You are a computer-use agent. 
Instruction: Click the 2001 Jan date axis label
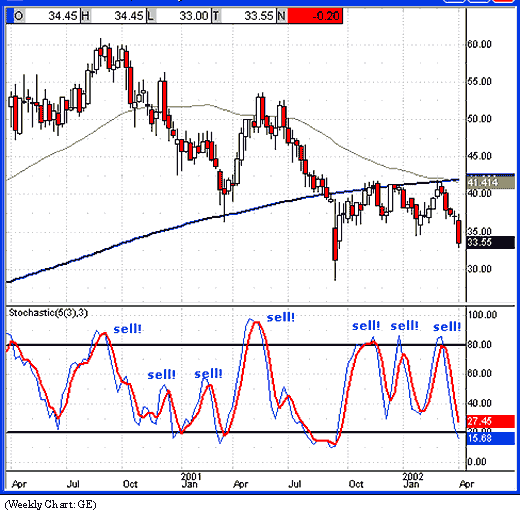tap(190, 480)
